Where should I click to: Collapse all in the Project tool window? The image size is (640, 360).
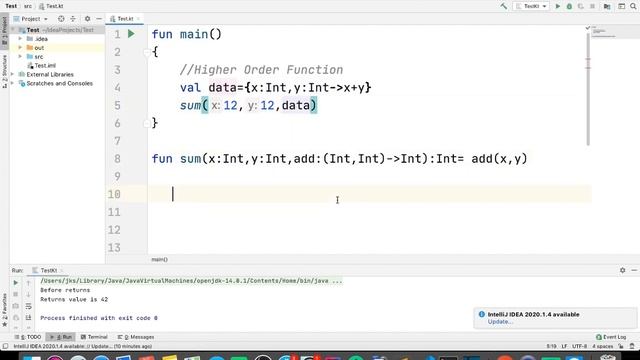tap(73, 19)
